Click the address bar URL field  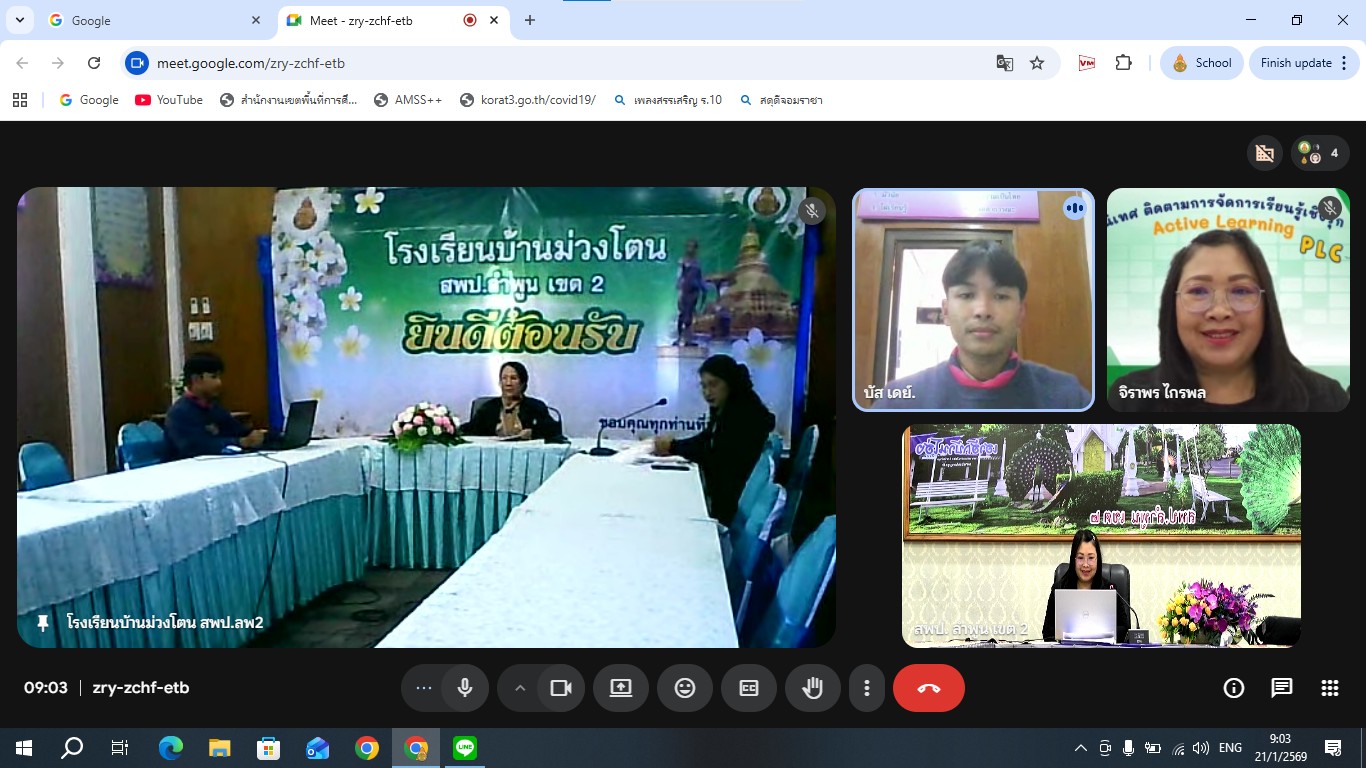[x=560, y=63]
